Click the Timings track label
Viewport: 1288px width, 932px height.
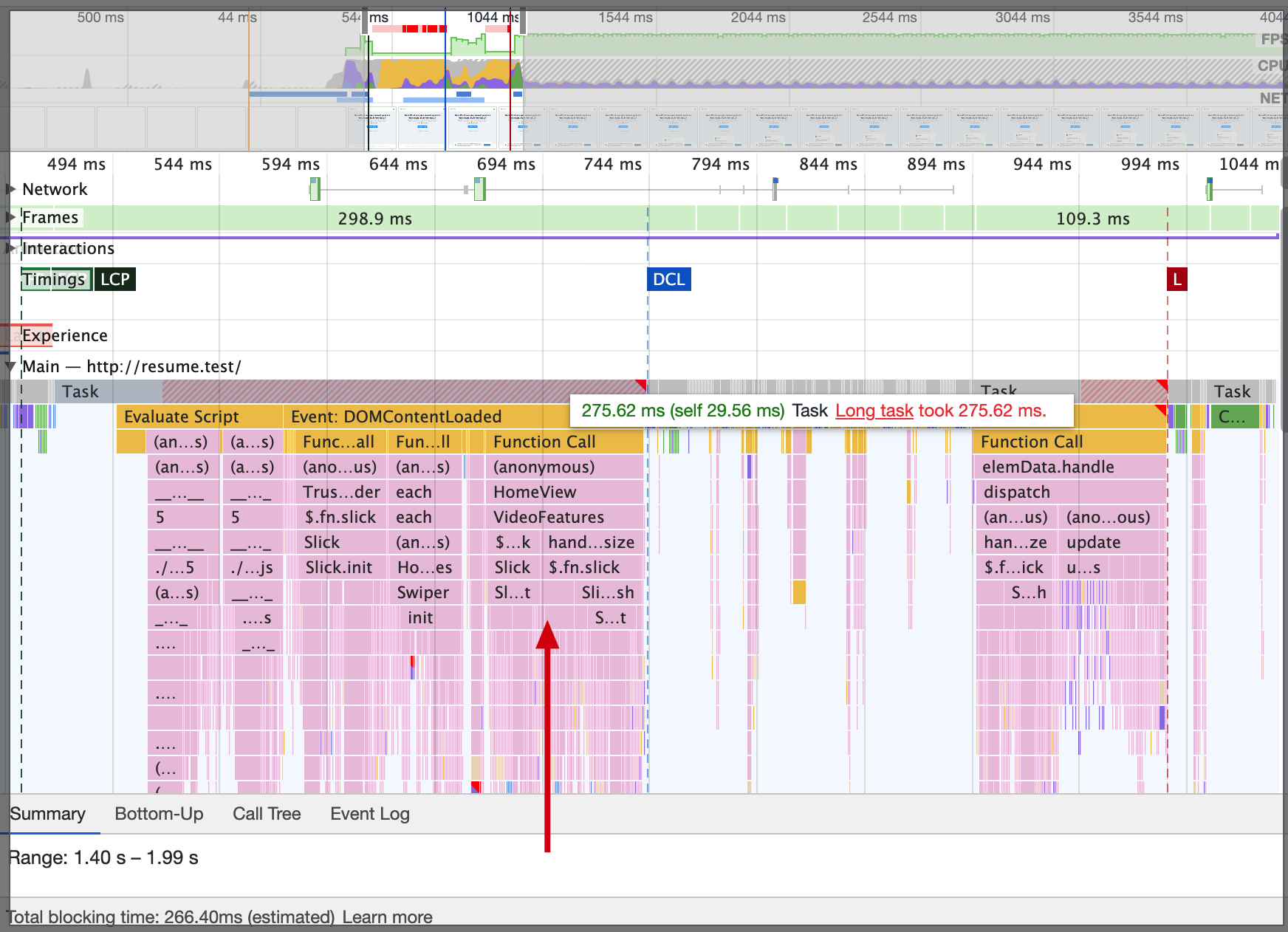(x=54, y=279)
